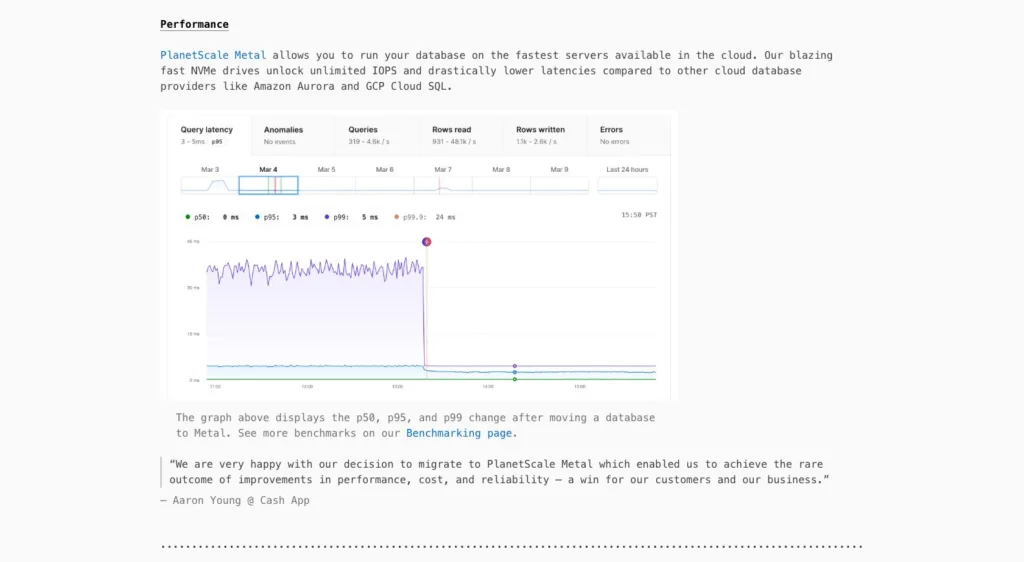Click the pink marker atop the graph
Image resolution: width=1024 pixels, height=562 pixels.
pos(426,242)
